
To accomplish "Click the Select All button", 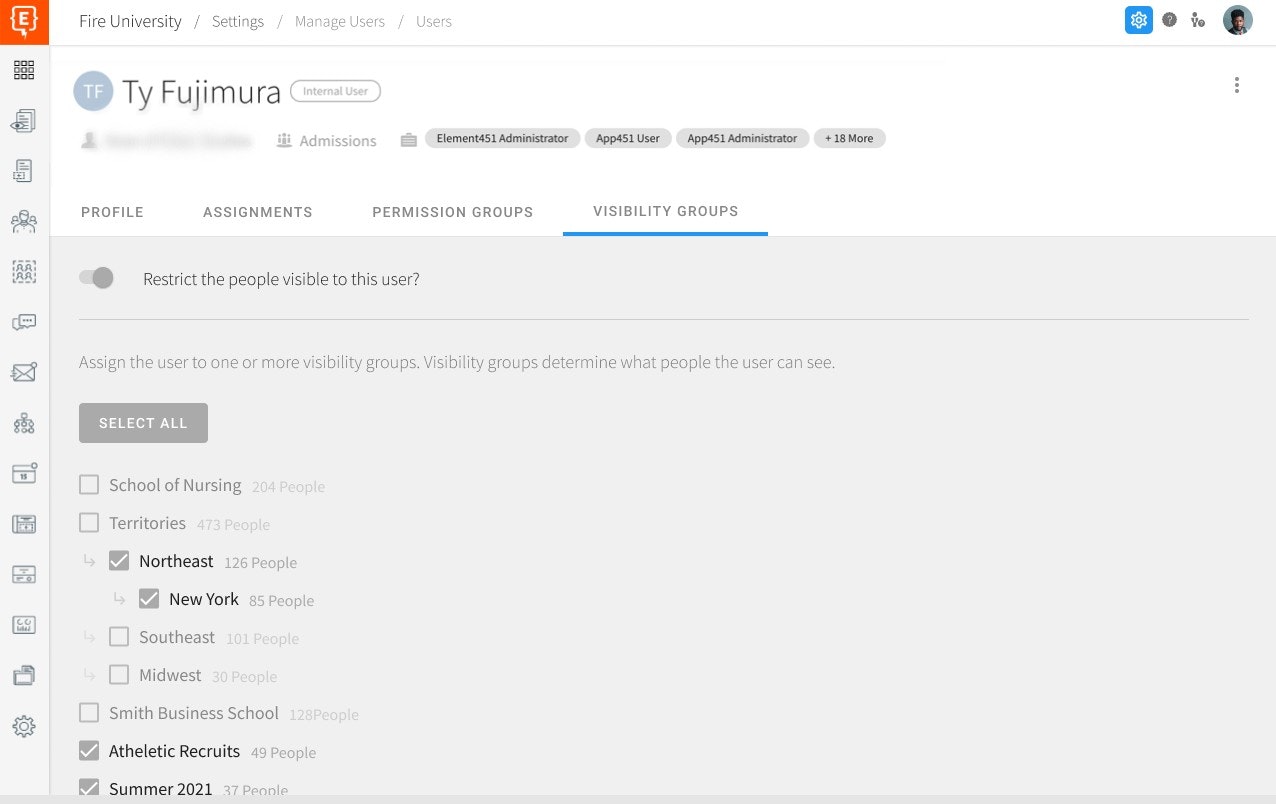I will 143,423.
